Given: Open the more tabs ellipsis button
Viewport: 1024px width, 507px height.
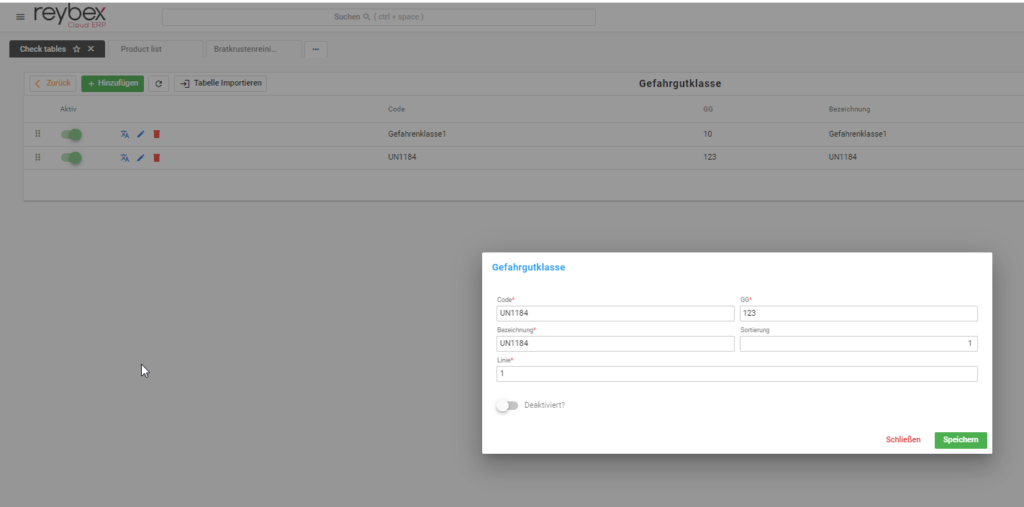Looking at the screenshot, I should click(315, 49).
